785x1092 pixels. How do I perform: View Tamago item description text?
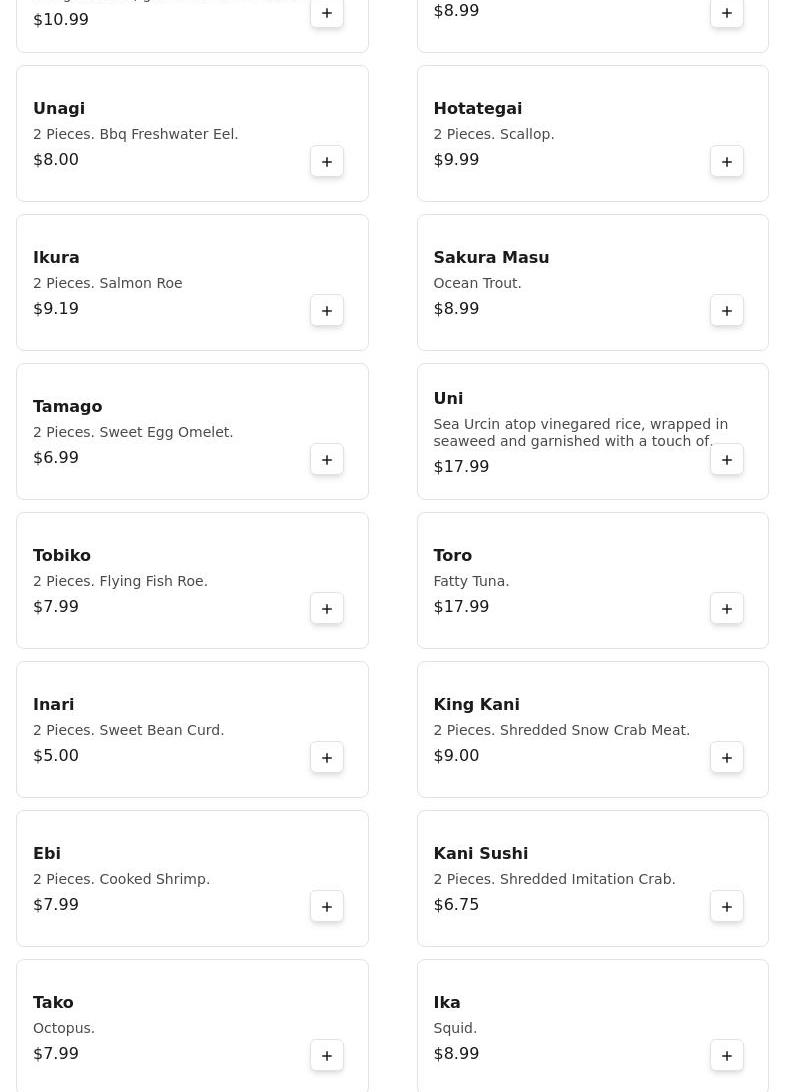(x=133, y=432)
